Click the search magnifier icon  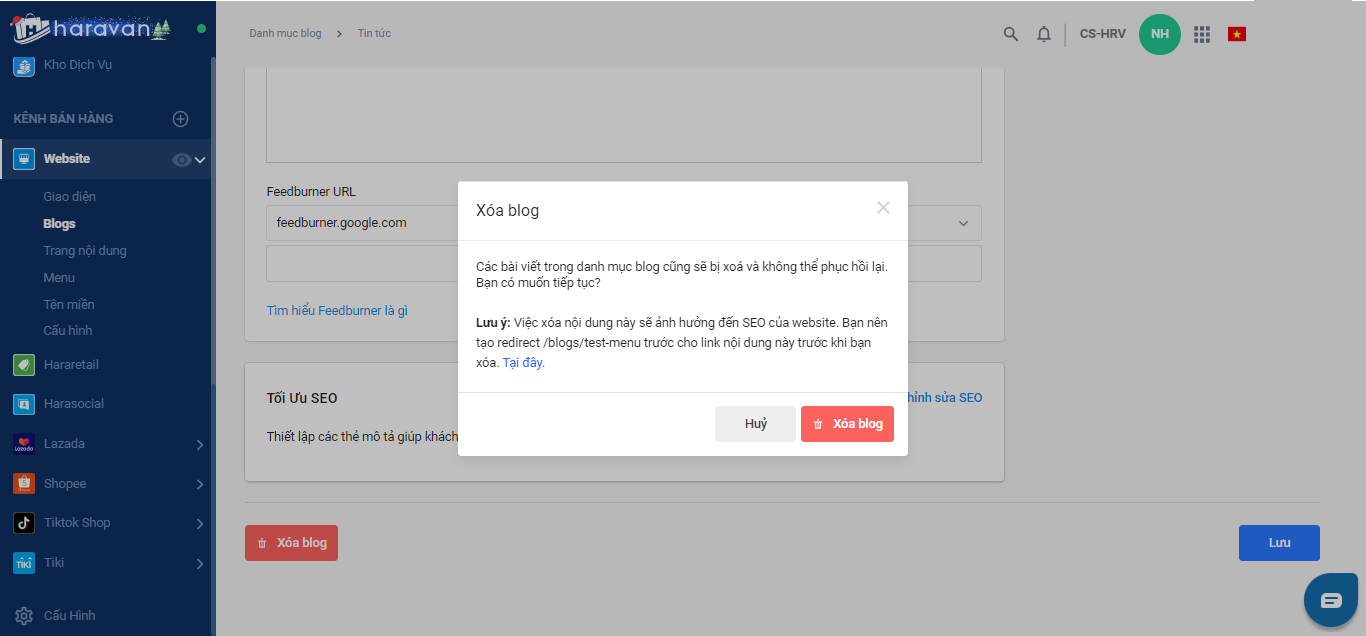point(1011,34)
